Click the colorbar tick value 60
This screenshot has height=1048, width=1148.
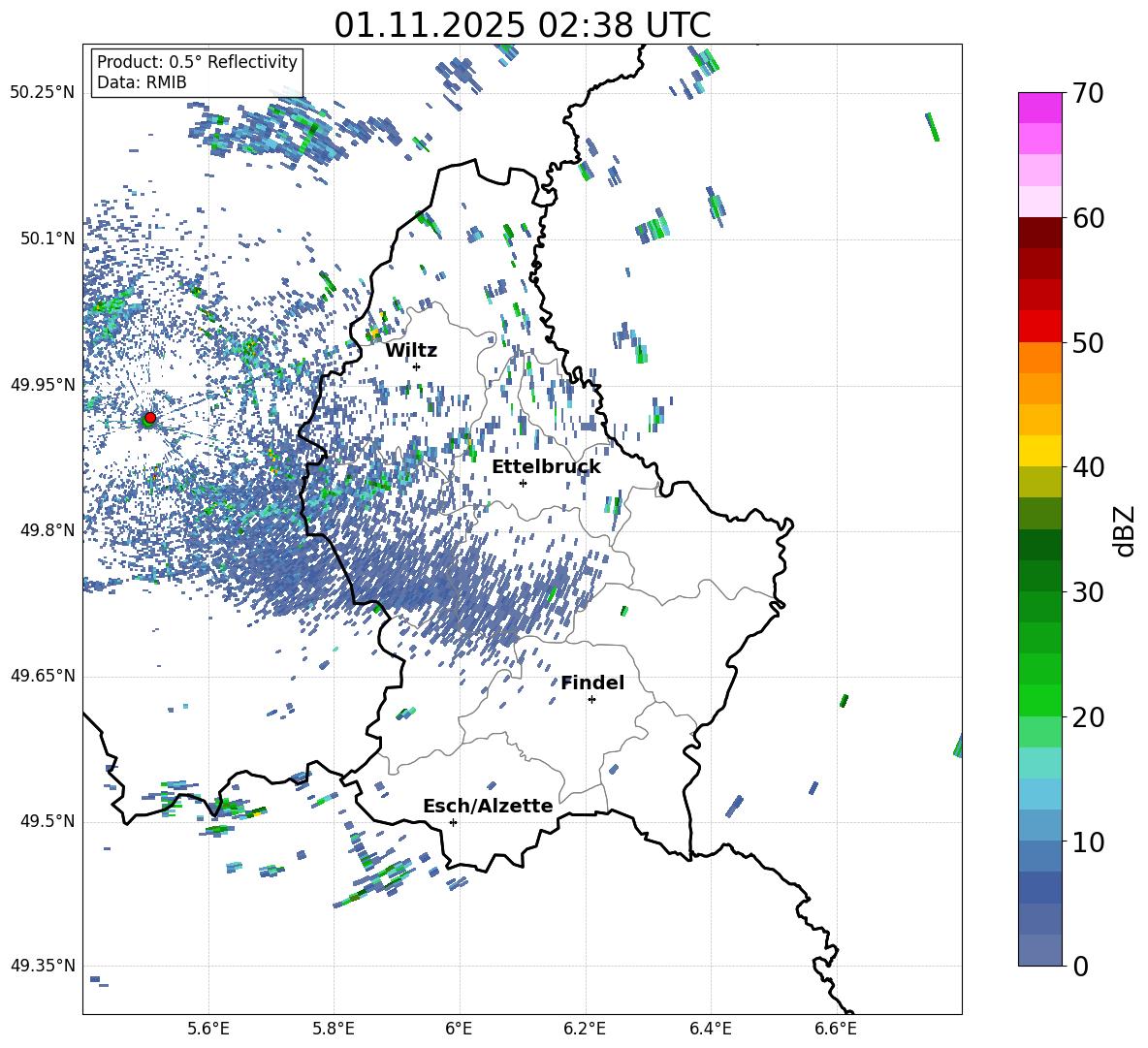[x=1089, y=218]
